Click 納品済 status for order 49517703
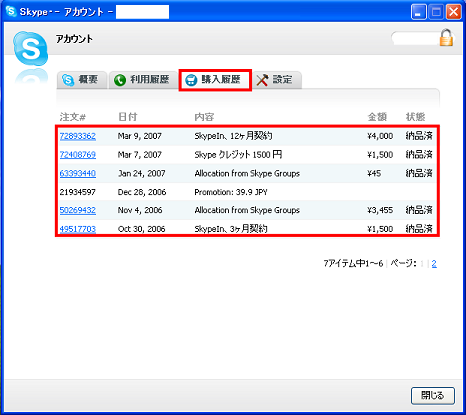 (x=419, y=229)
